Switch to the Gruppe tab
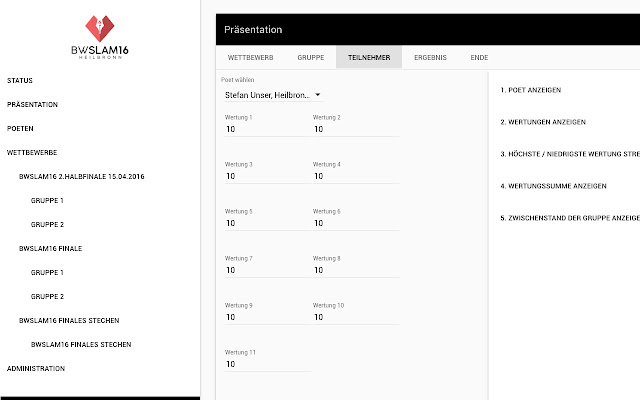640x400 pixels. point(311,58)
